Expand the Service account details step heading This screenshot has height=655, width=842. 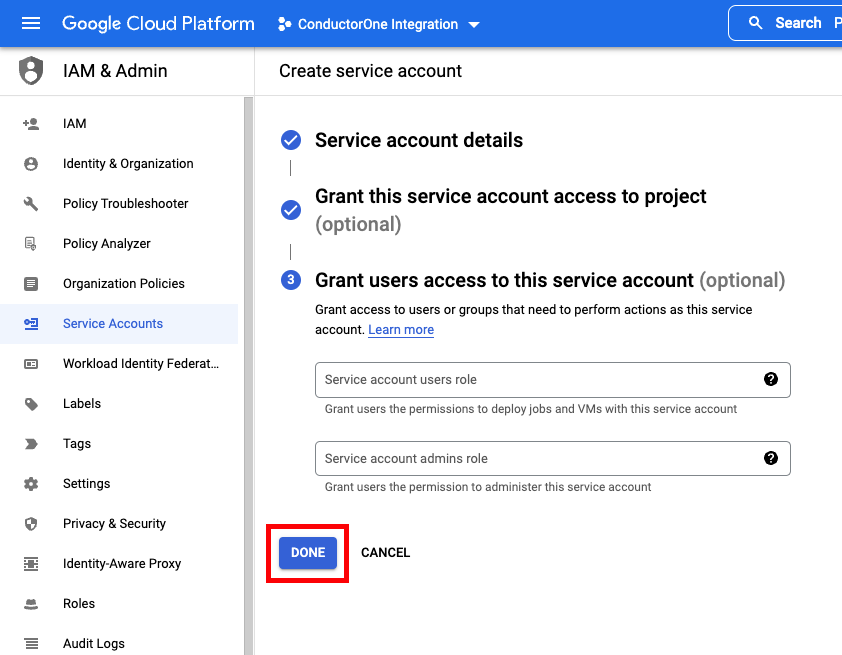coord(419,140)
